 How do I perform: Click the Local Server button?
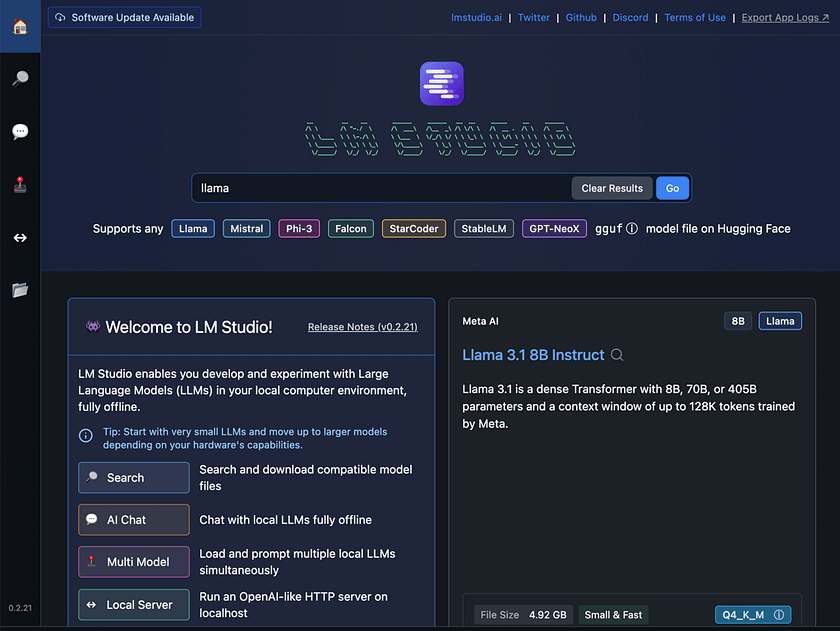pos(134,605)
